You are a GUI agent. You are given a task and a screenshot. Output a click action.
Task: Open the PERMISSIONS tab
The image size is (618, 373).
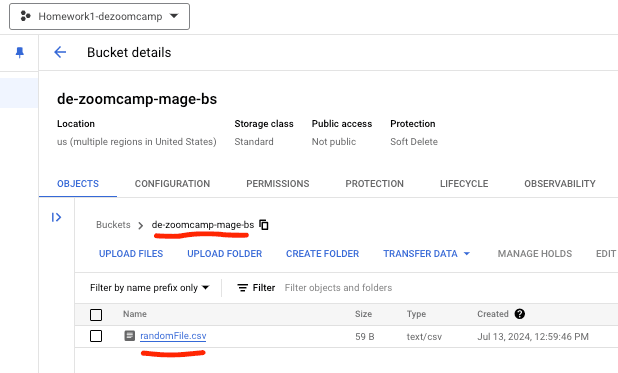click(x=277, y=184)
